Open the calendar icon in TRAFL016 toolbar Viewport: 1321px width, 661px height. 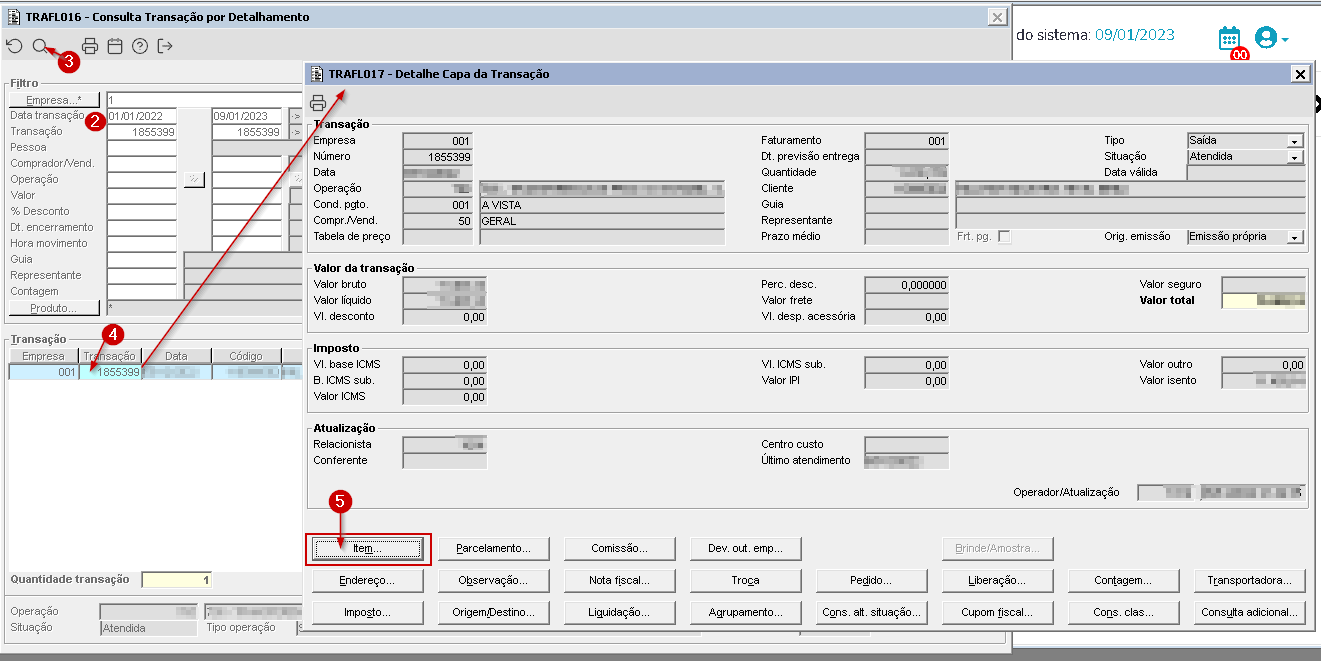pos(115,46)
